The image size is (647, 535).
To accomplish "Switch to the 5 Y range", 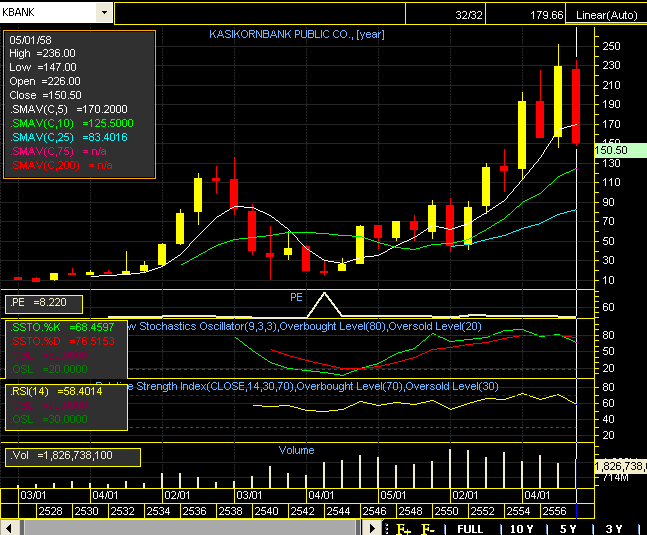I will 568,529.
